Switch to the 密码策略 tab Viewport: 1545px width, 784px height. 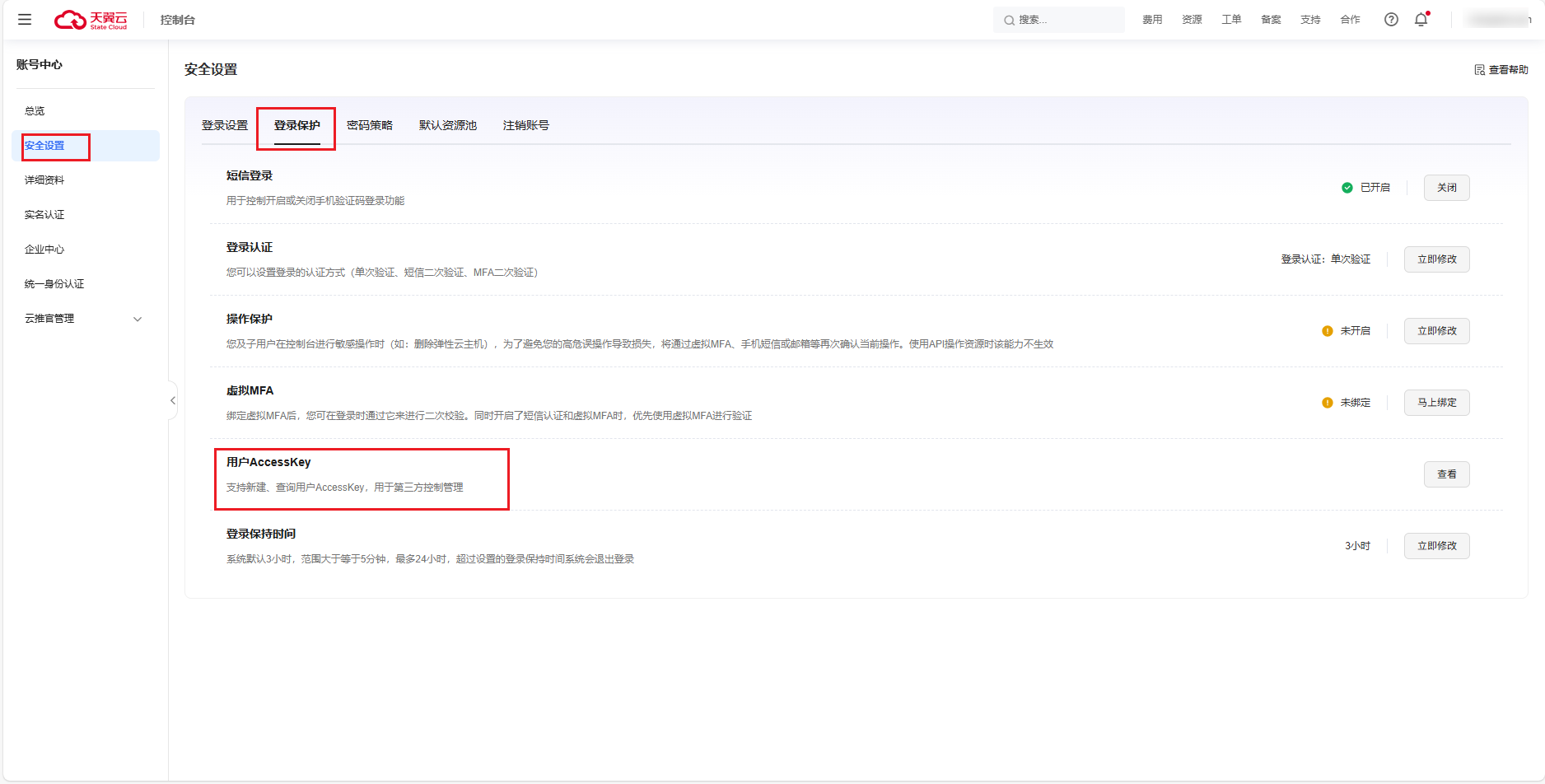click(x=369, y=125)
